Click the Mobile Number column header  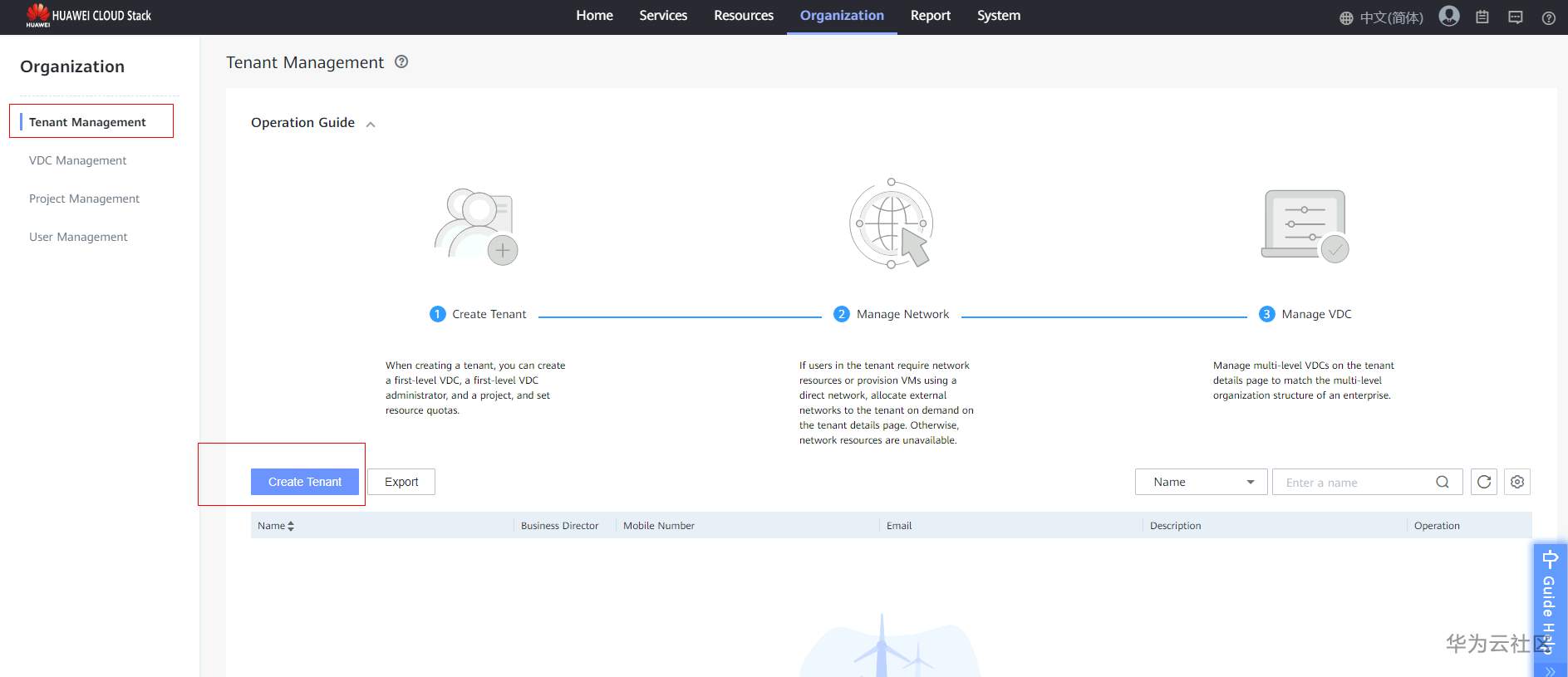coord(659,526)
